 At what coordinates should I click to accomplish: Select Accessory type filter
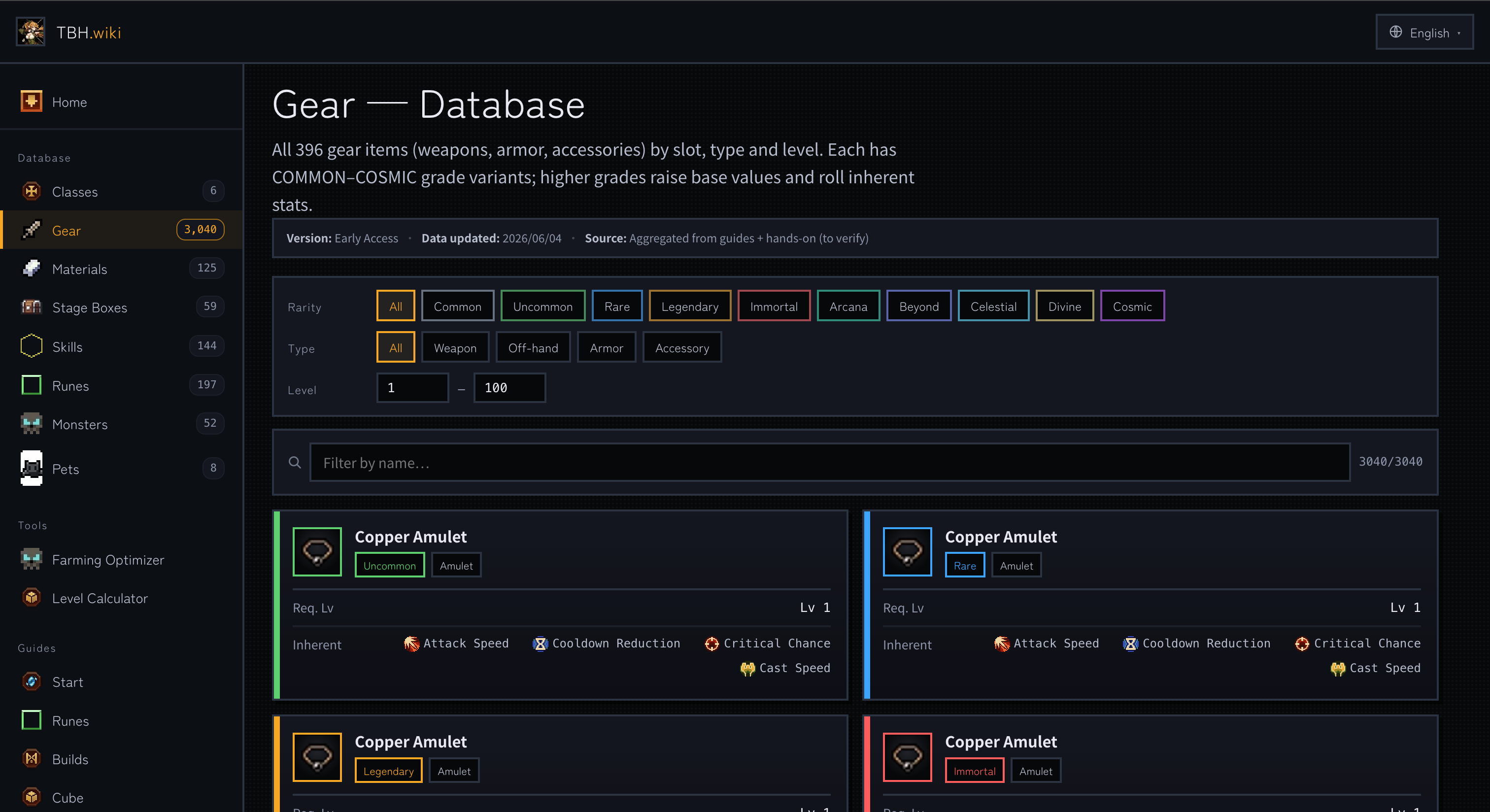click(682, 347)
